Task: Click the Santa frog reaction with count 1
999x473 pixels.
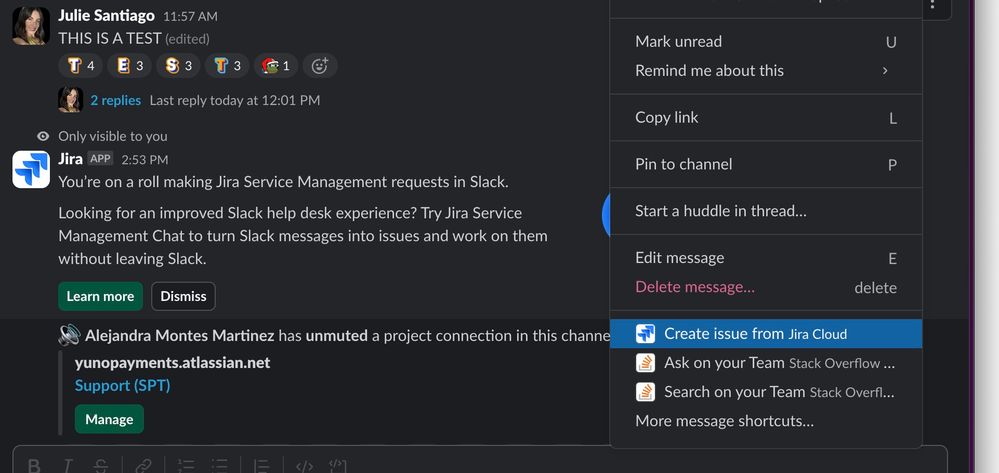Action: click(276, 66)
